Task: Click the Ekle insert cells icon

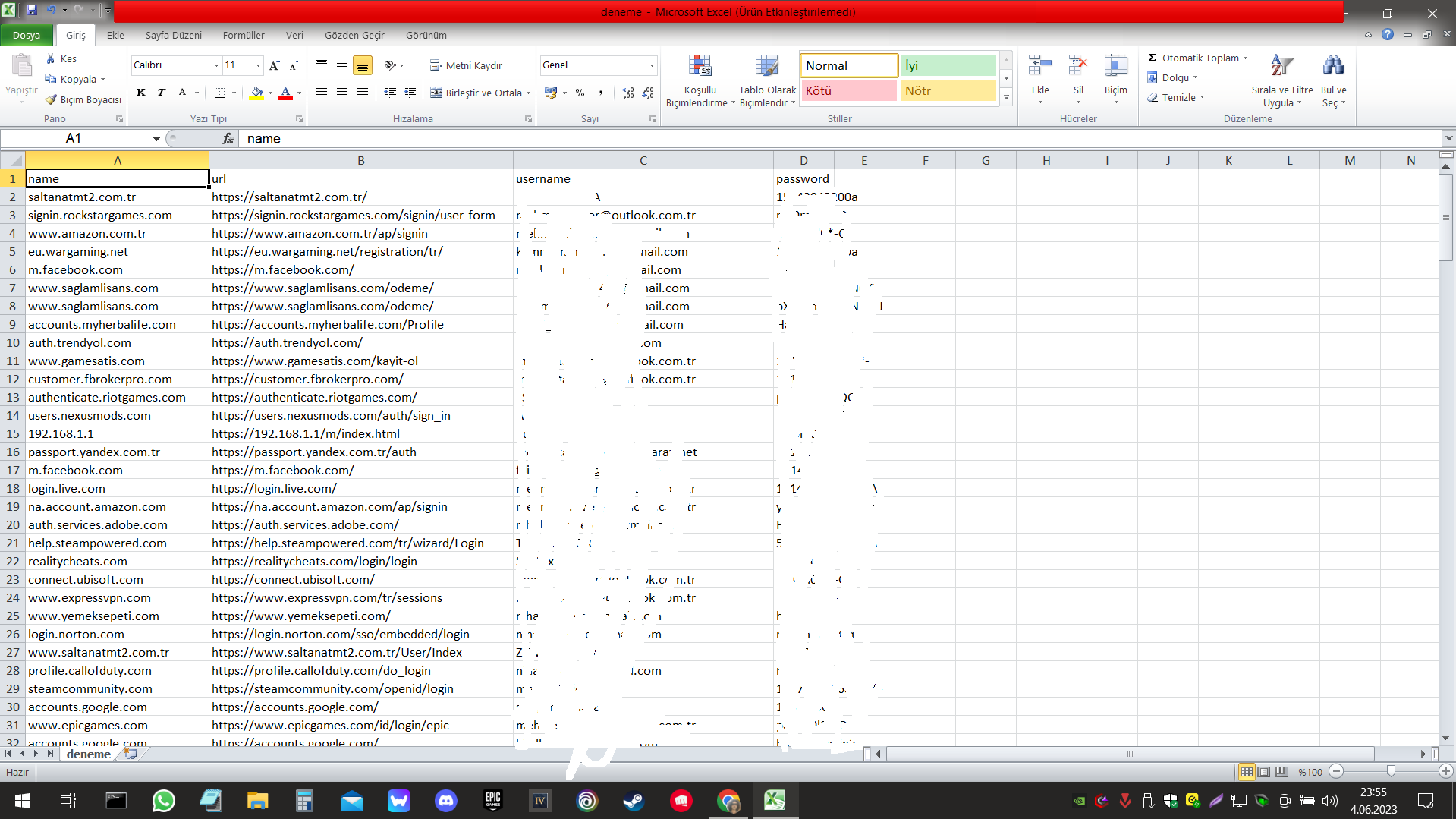Action: coord(1040,66)
